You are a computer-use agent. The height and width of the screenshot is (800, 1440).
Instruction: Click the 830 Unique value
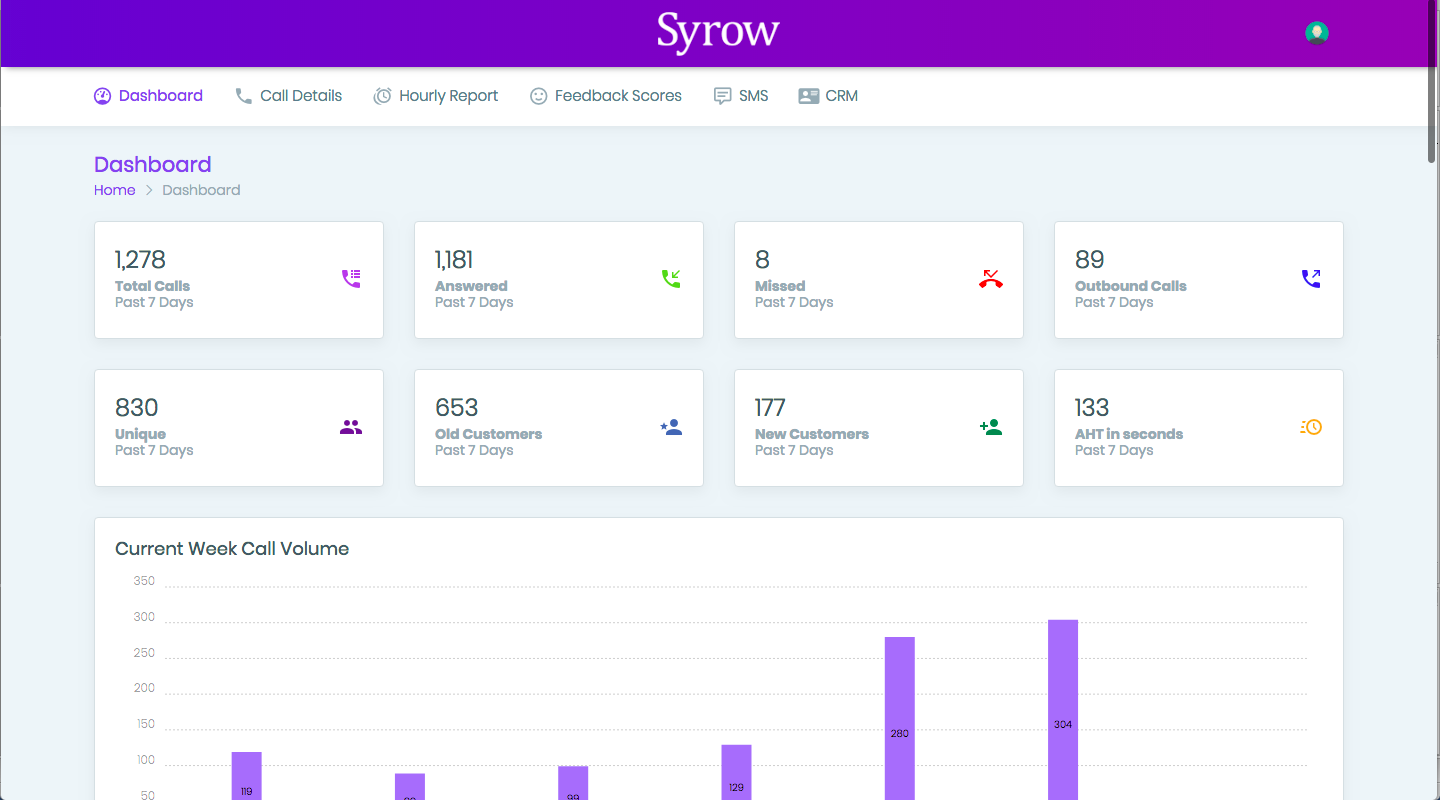(x=137, y=408)
